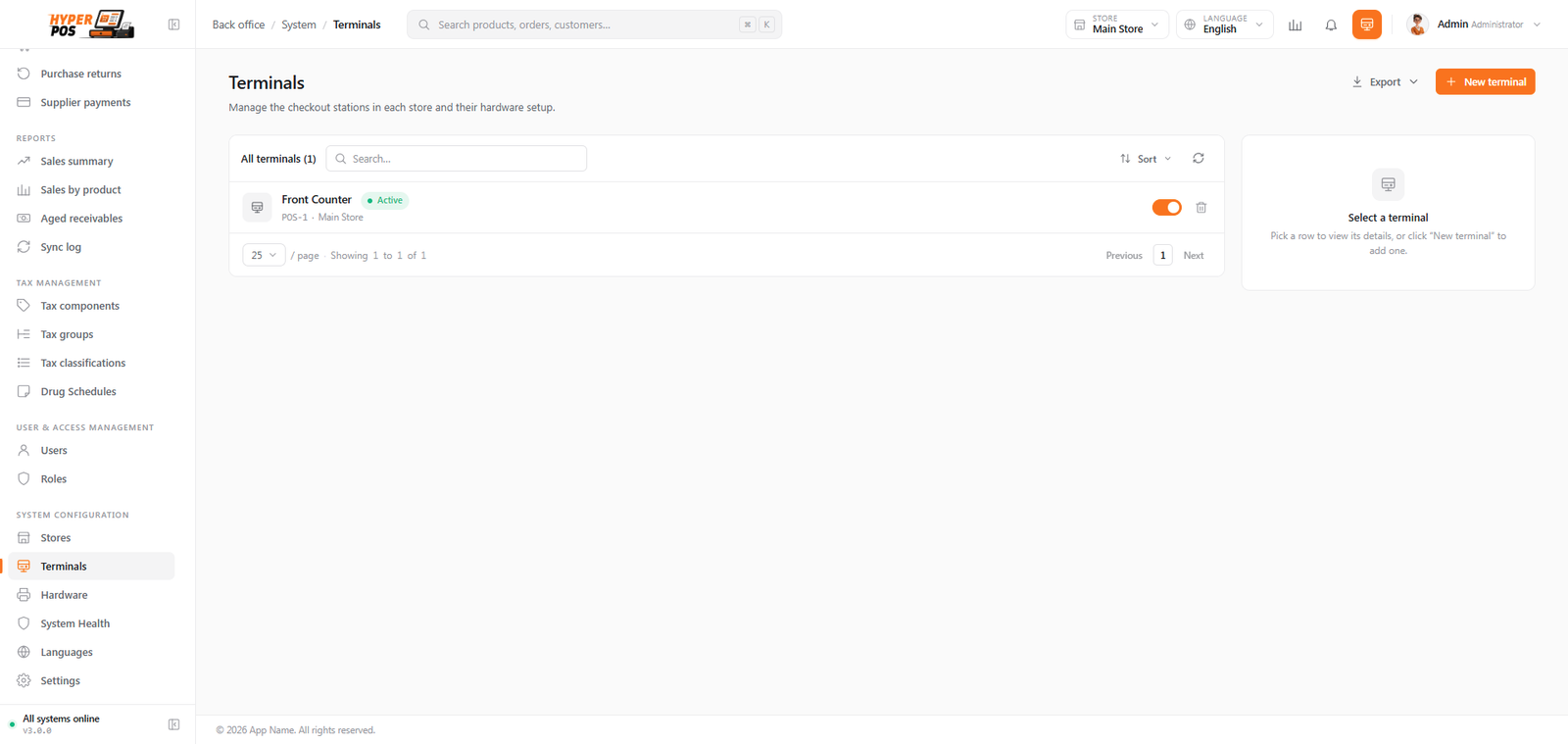This screenshot has height=744, width=1568.
Task: Refresh the terminals list
Action: [x=1198, y=159]
